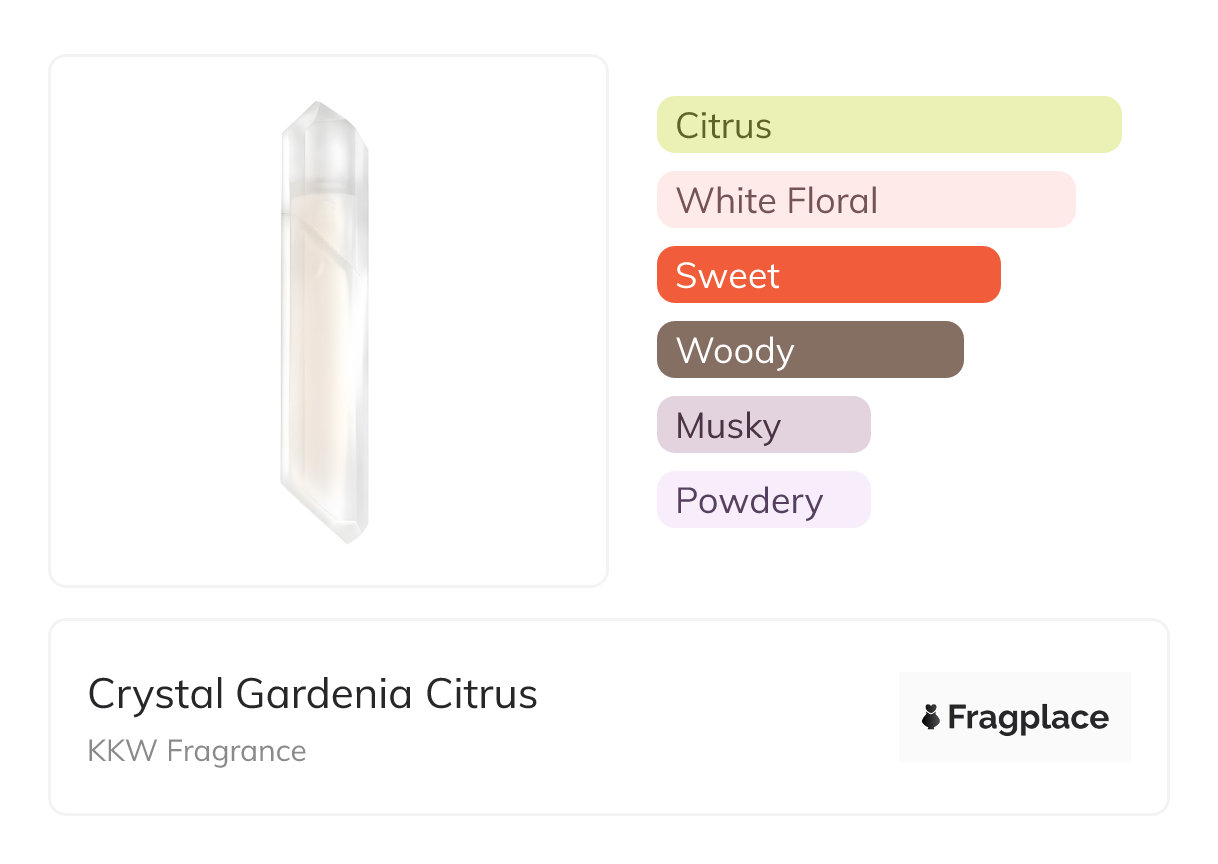This screenshot has width=1218, height=864.
Task: Click the word "Fragrance" under the title
Action: click(x=237, y=751)
